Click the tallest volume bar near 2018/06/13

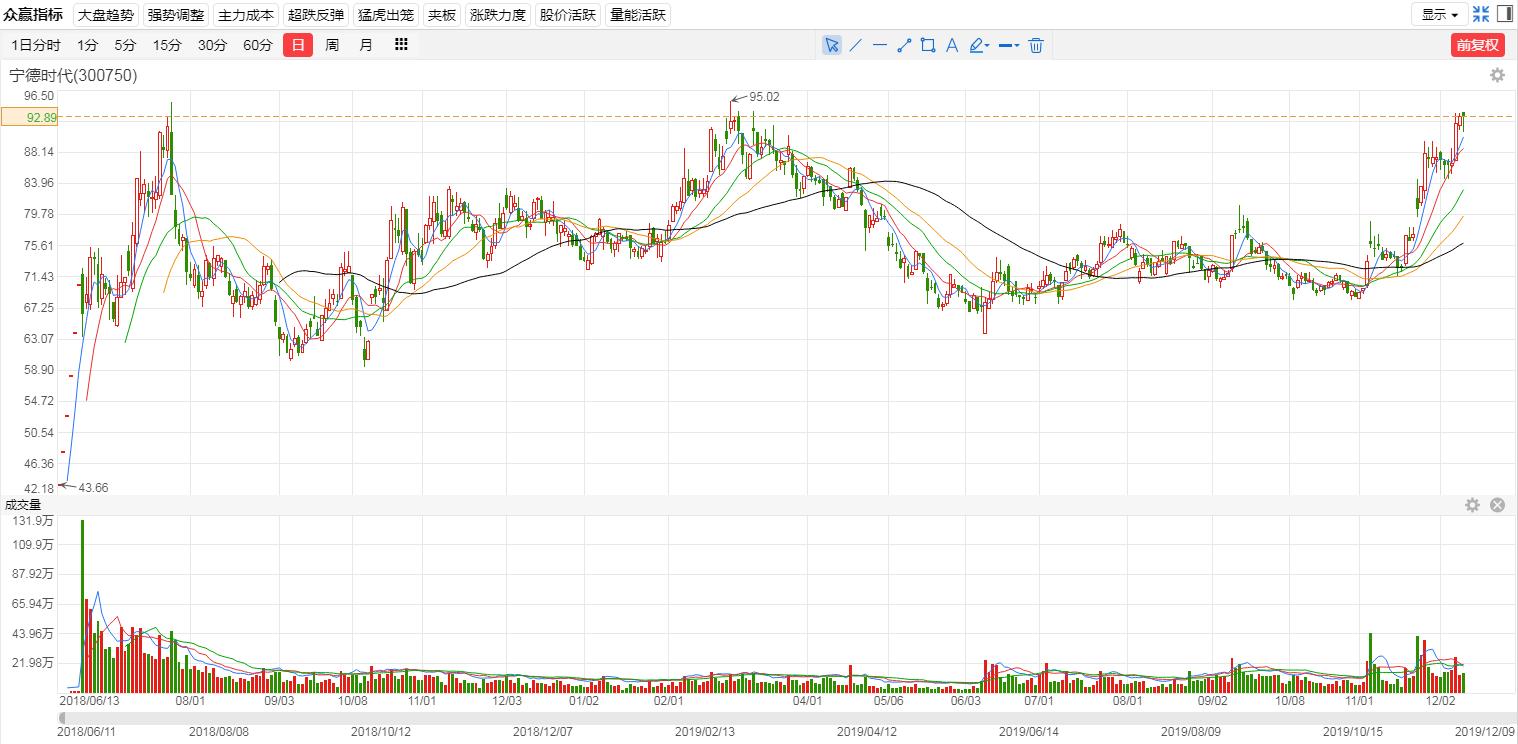82,606
